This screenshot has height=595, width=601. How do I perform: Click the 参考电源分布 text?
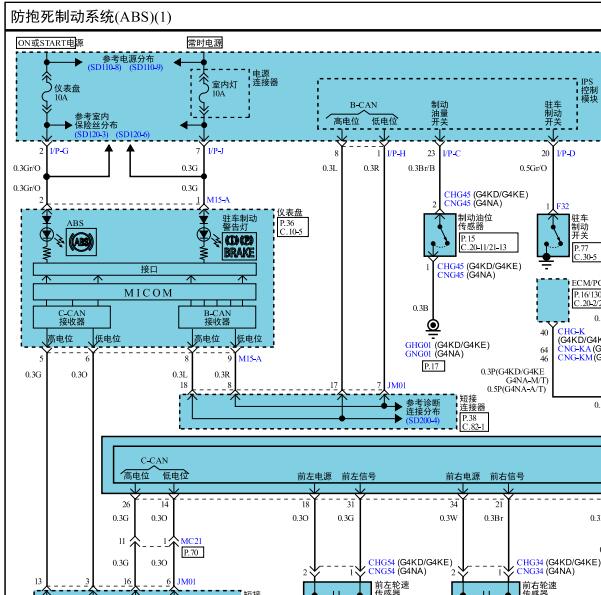pyautogui.click(x=128, y=59)
